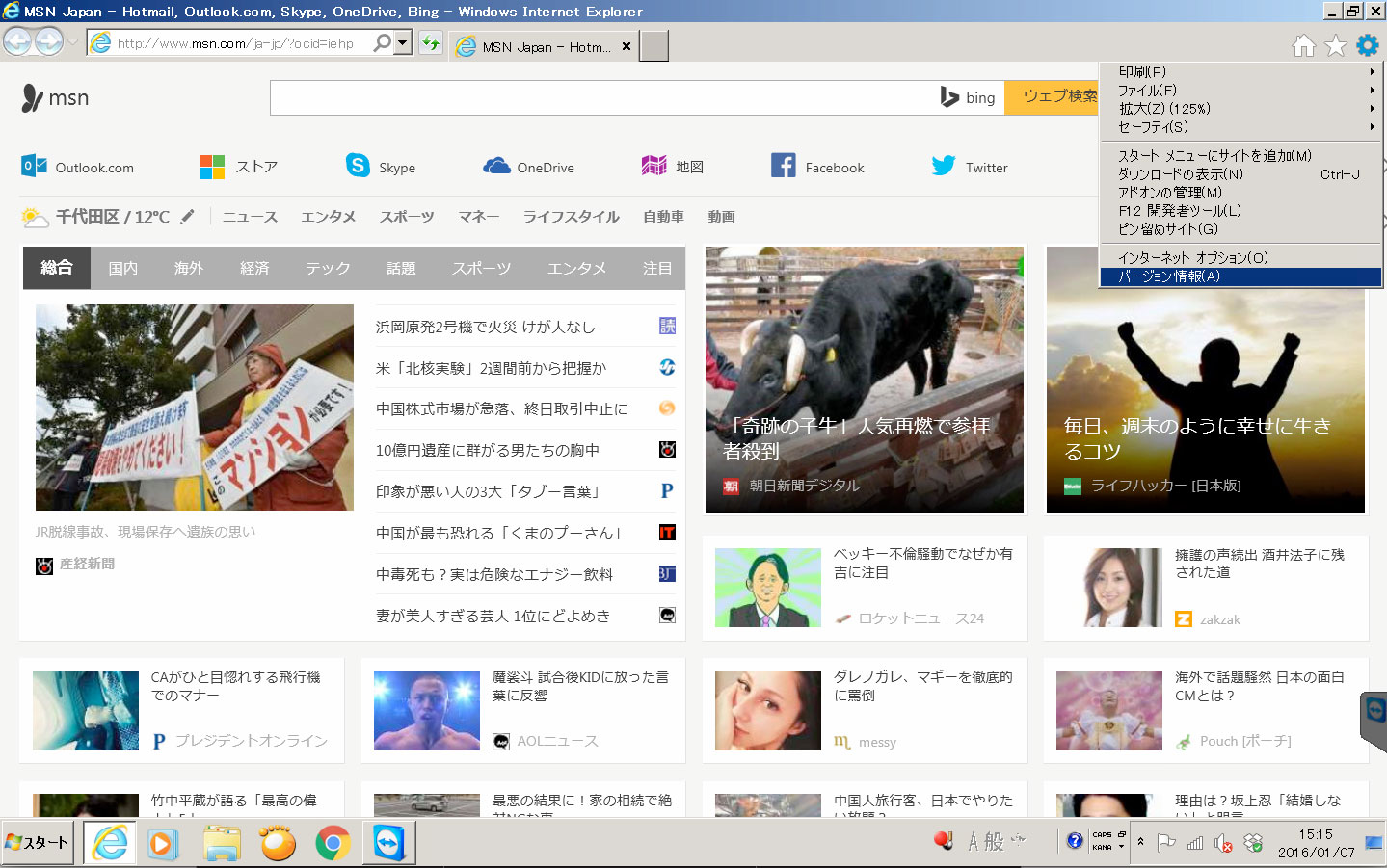Click the Facebook shortcut icon
Viewport: 1387px width, 868px height.
[783, 166]
